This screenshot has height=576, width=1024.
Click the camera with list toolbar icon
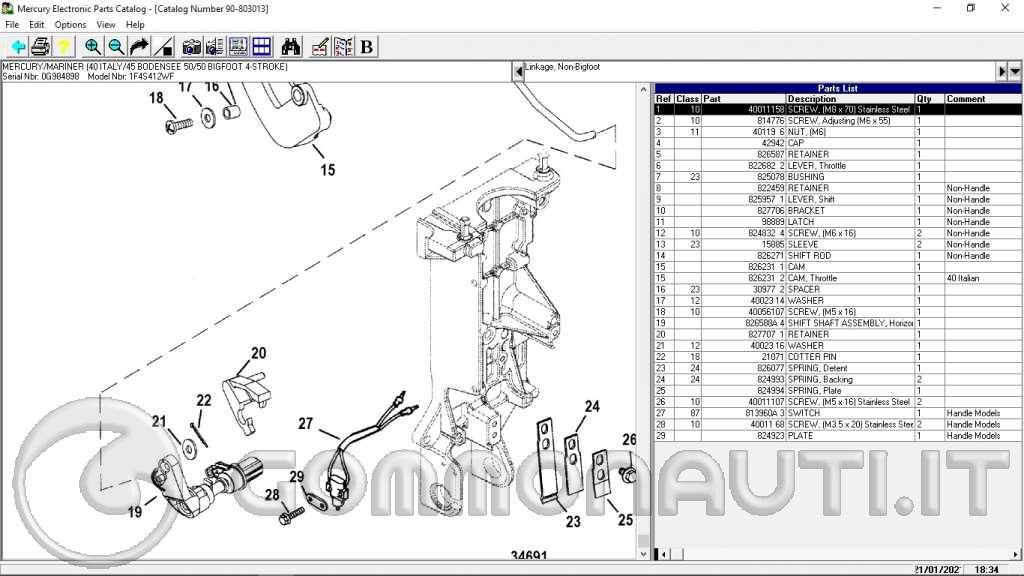click(x=215, y=46)
